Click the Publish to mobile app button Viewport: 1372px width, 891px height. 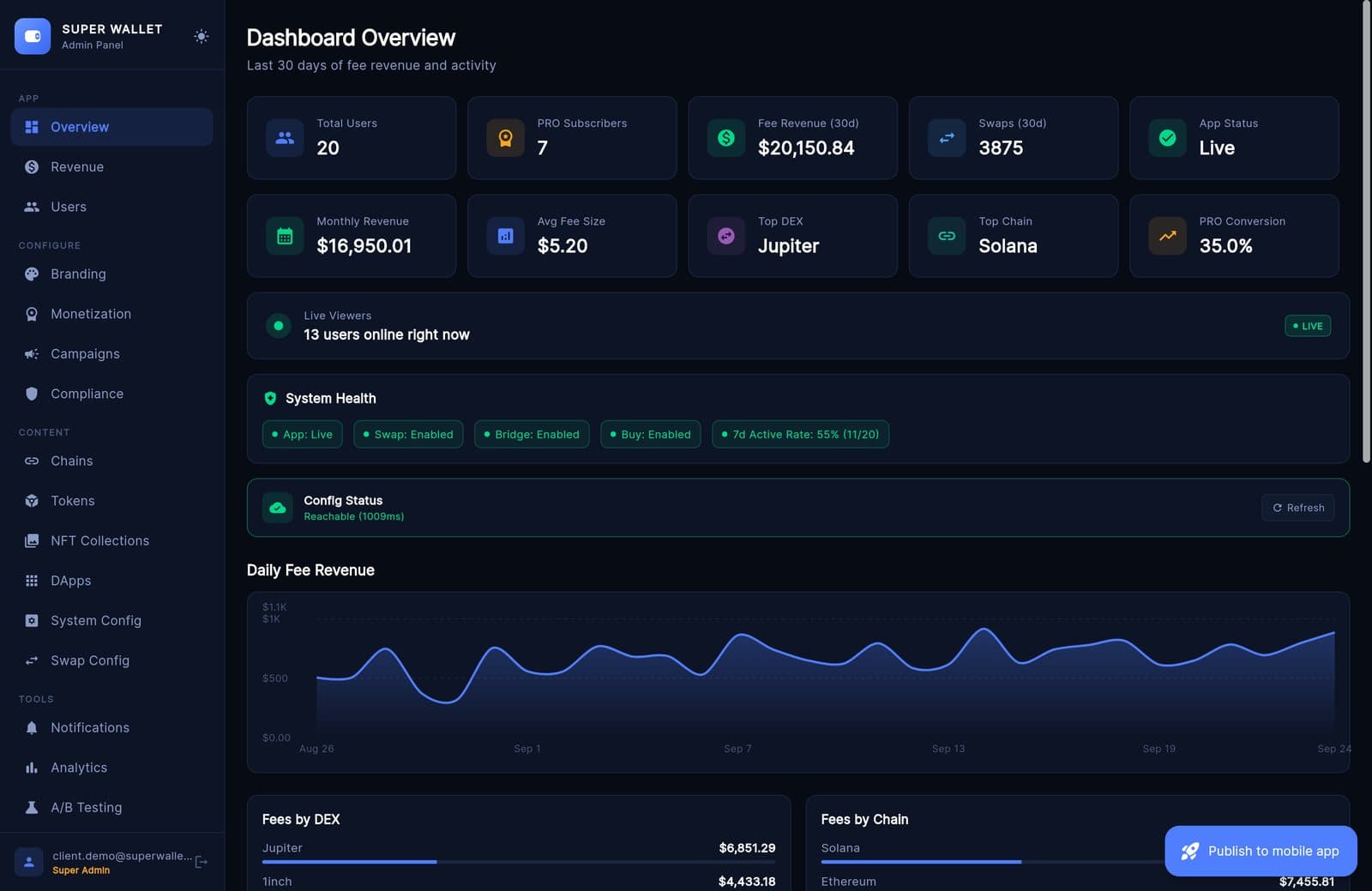[x=1261, y=851]
